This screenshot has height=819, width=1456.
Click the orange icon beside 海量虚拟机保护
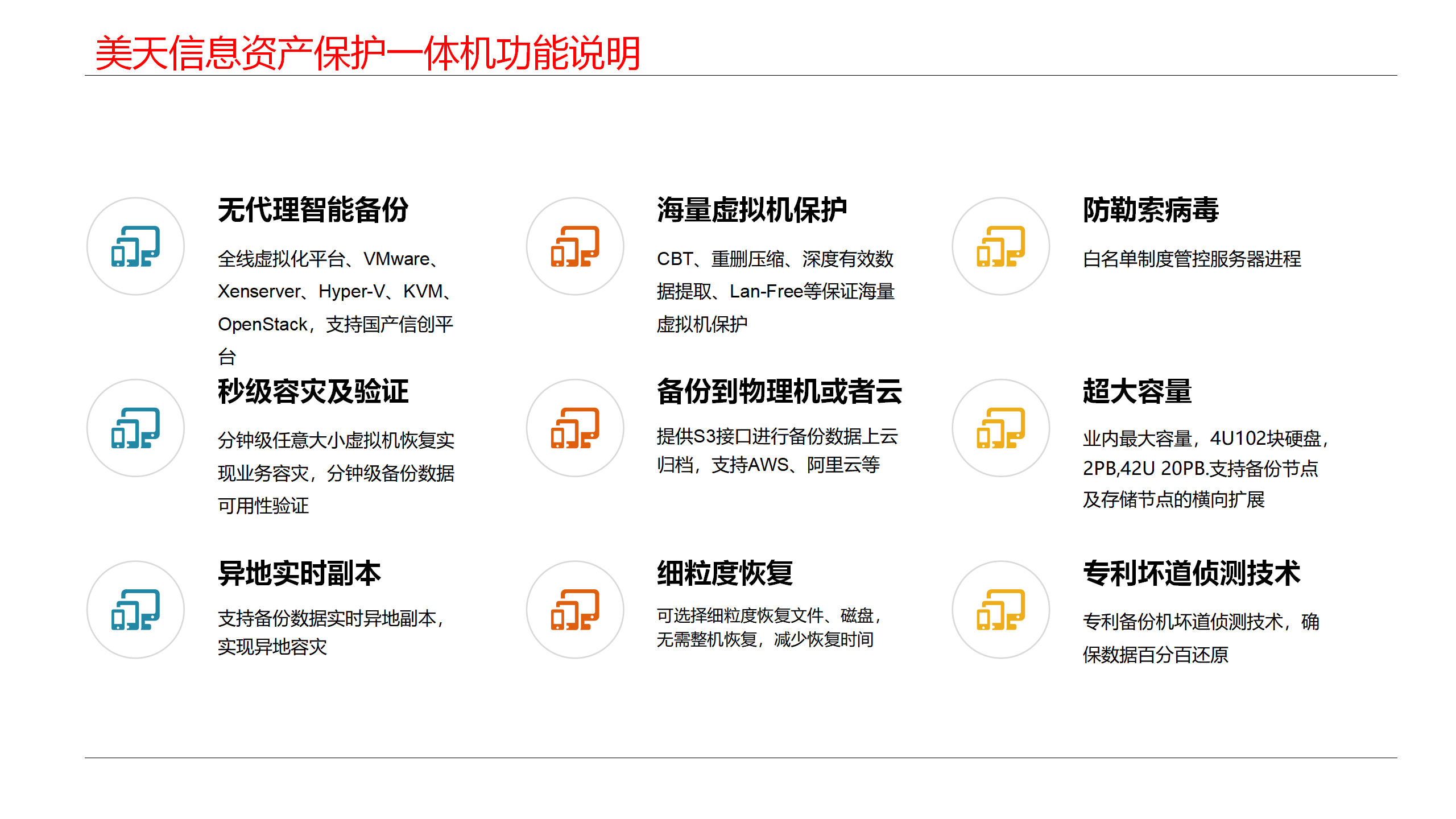575,246
